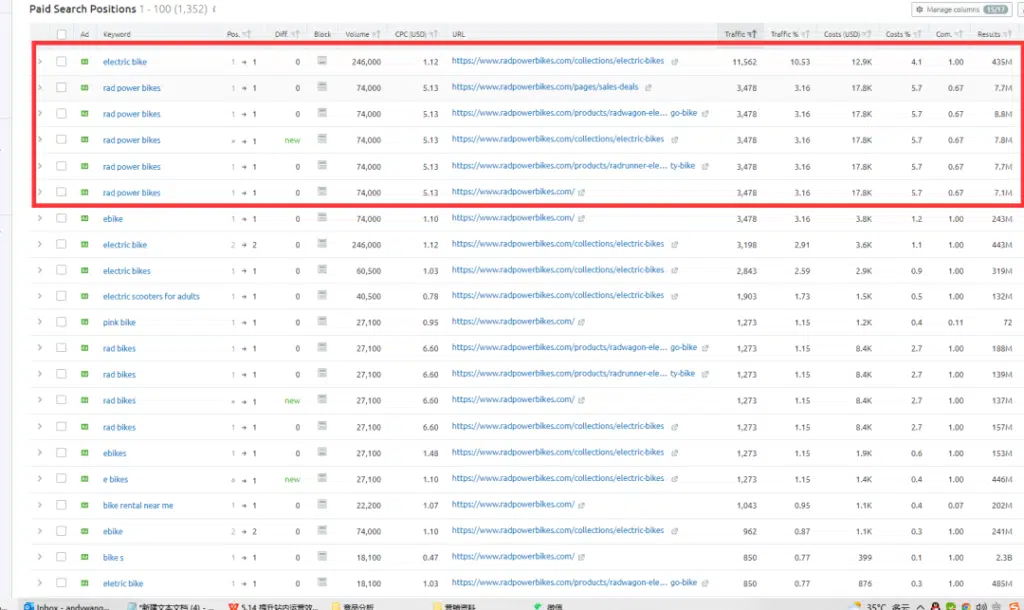This screenshot has width=1024, height=610.
Task: Expand the bike rental near me row
Action: tap(40, 505)
